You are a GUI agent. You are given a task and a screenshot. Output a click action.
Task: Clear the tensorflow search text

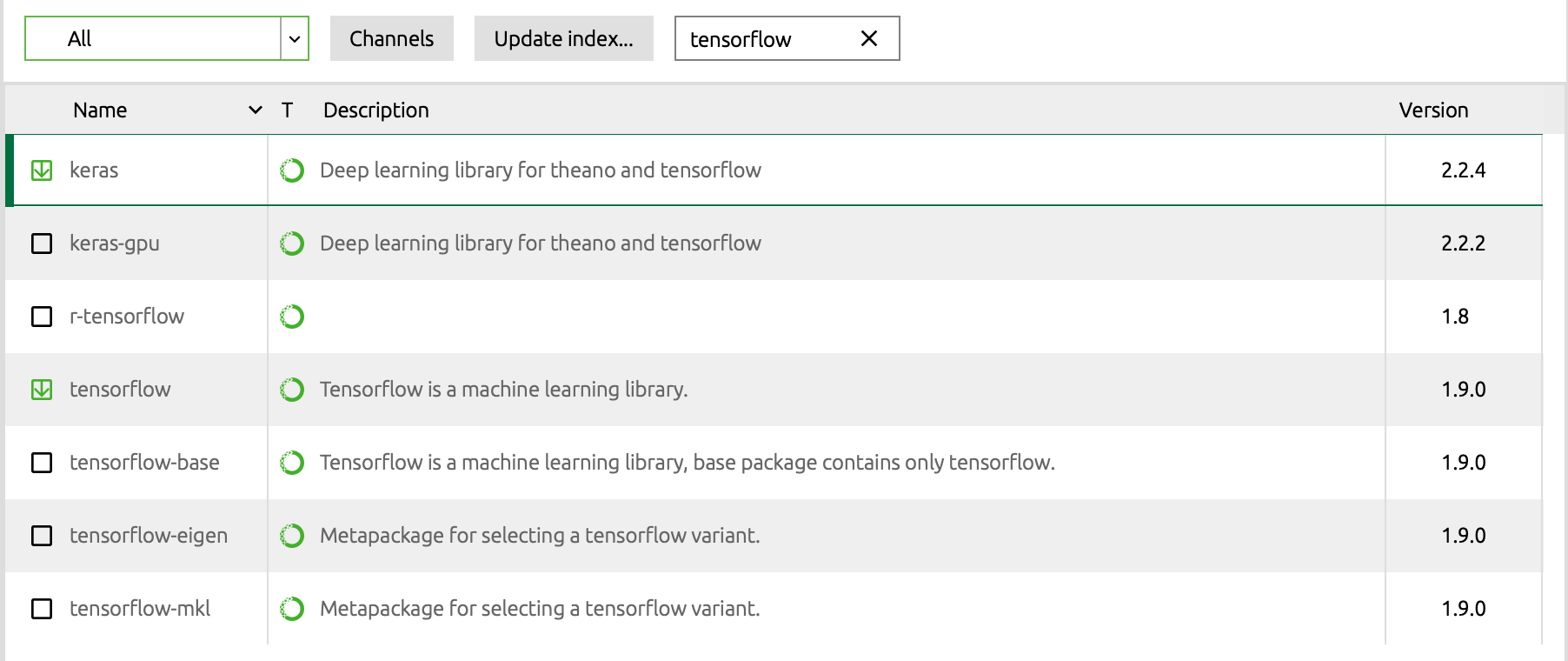pos(868,38)
